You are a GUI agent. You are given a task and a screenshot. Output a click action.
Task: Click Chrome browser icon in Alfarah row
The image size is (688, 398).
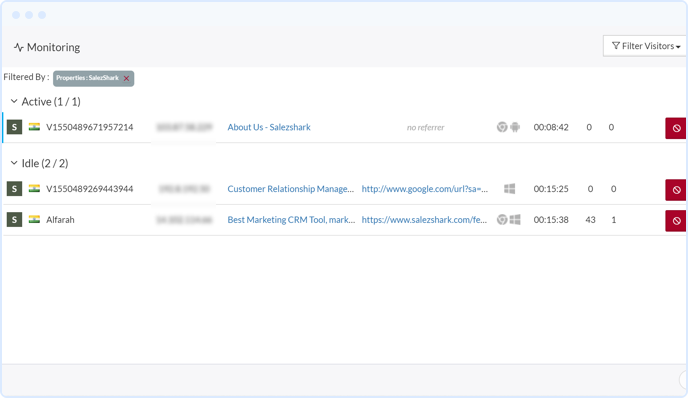502,219
